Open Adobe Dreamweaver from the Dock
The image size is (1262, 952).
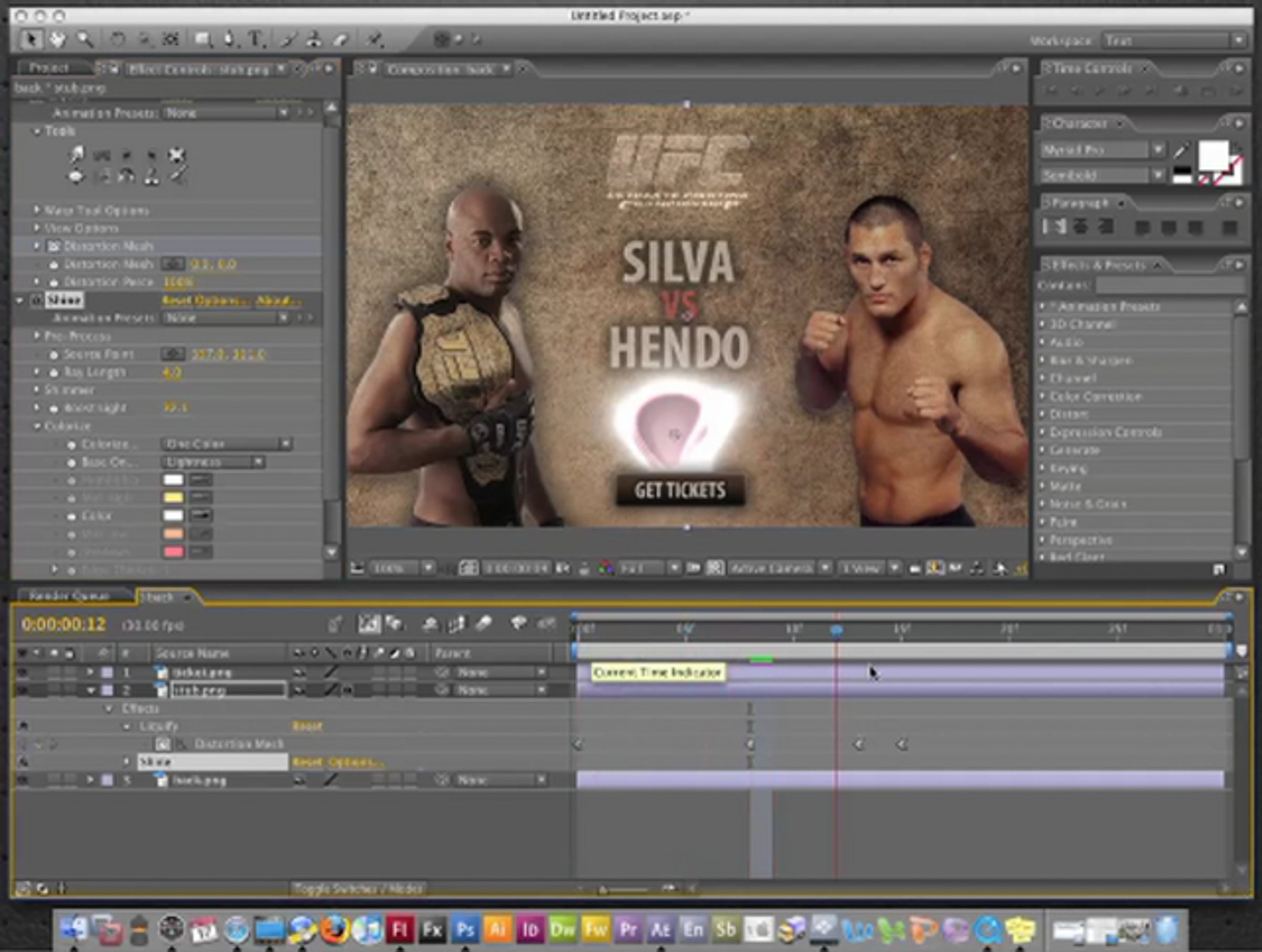(563, 930)
